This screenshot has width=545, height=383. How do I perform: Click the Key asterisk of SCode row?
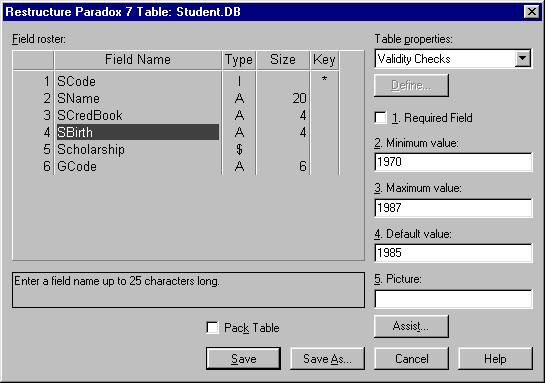click(324, 80)
